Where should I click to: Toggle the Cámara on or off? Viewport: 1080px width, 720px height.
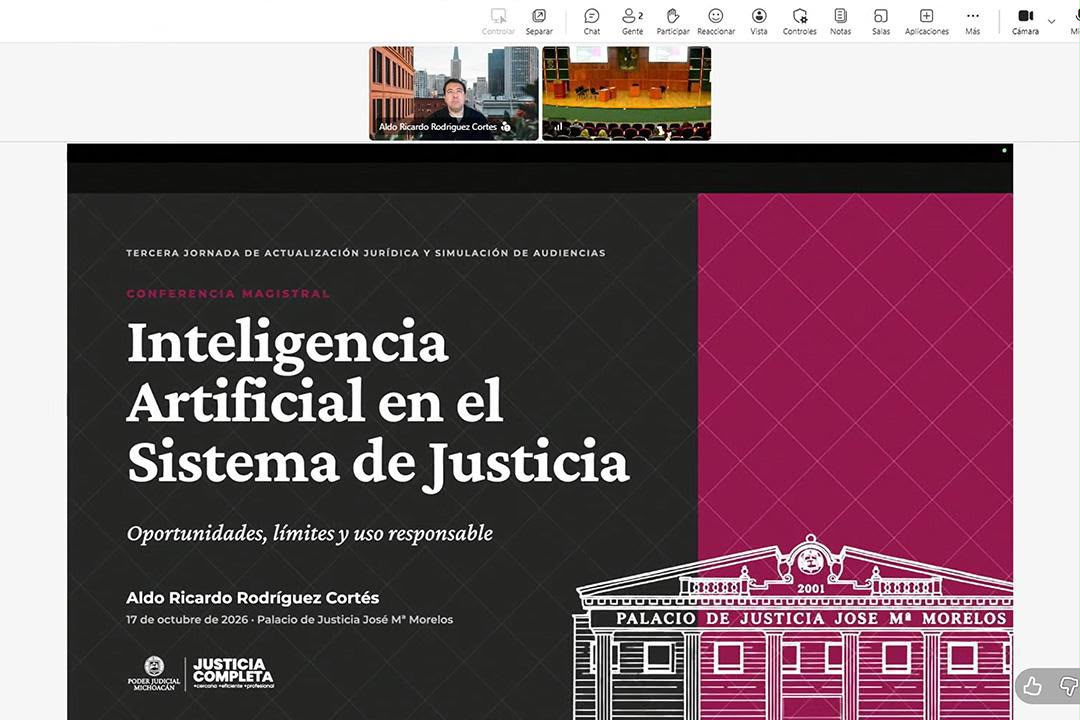tap(1026, 21)
